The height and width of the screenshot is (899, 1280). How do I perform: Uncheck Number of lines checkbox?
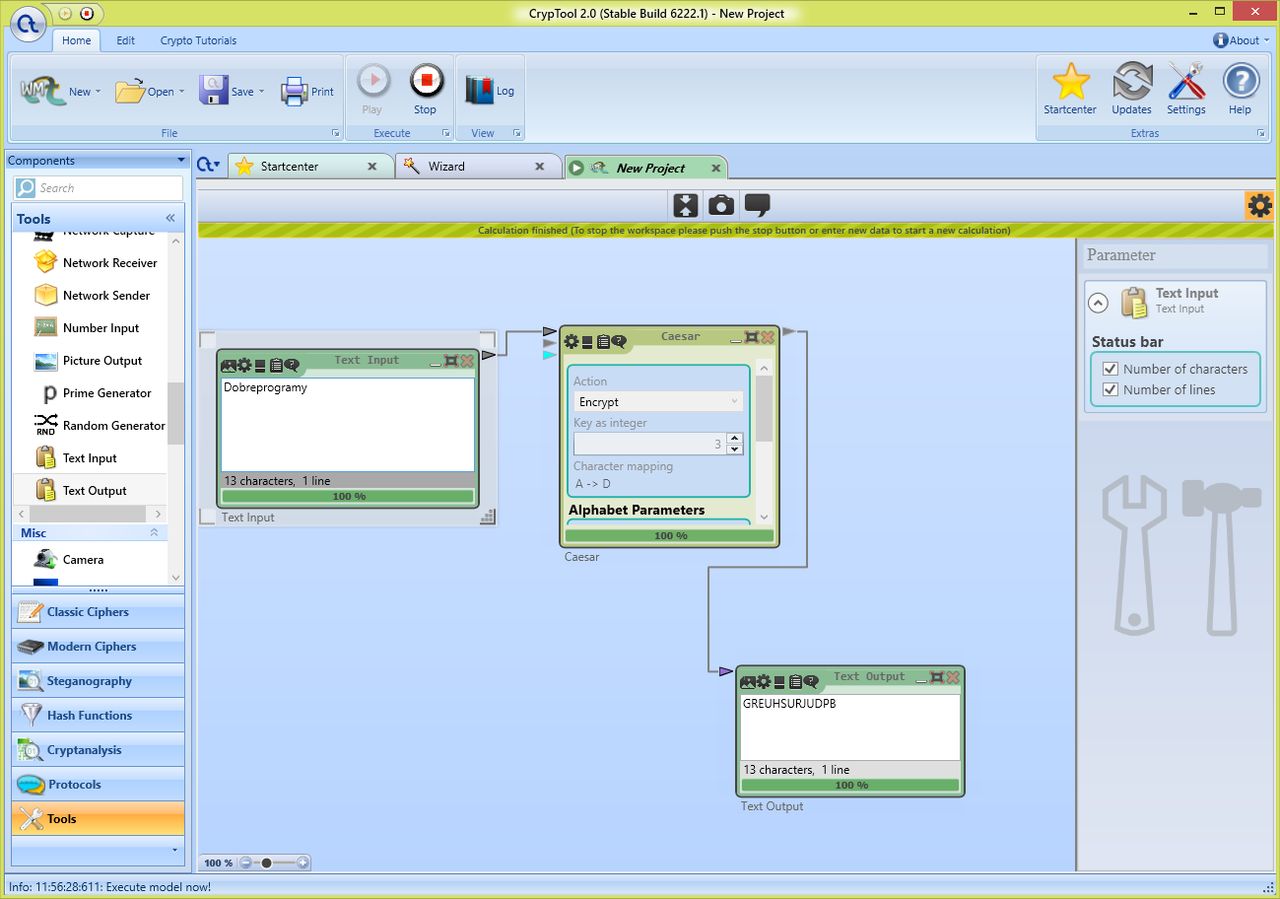coord(1110,389)
